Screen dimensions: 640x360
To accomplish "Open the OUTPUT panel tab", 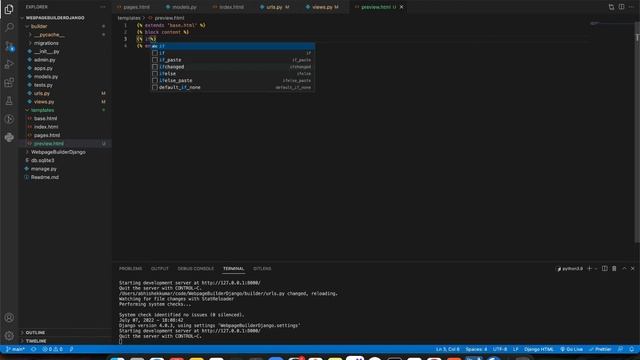I will (160, 269).
